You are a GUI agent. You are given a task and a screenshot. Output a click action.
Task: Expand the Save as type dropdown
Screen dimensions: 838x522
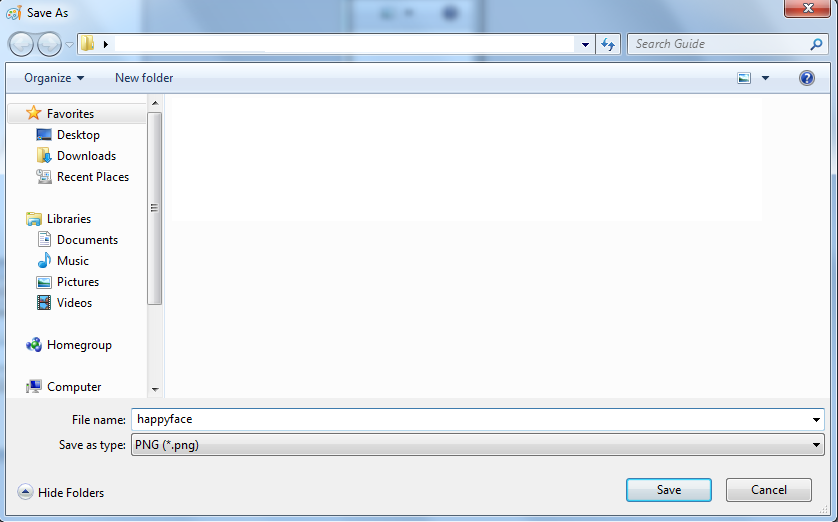[x=477, y=445]
